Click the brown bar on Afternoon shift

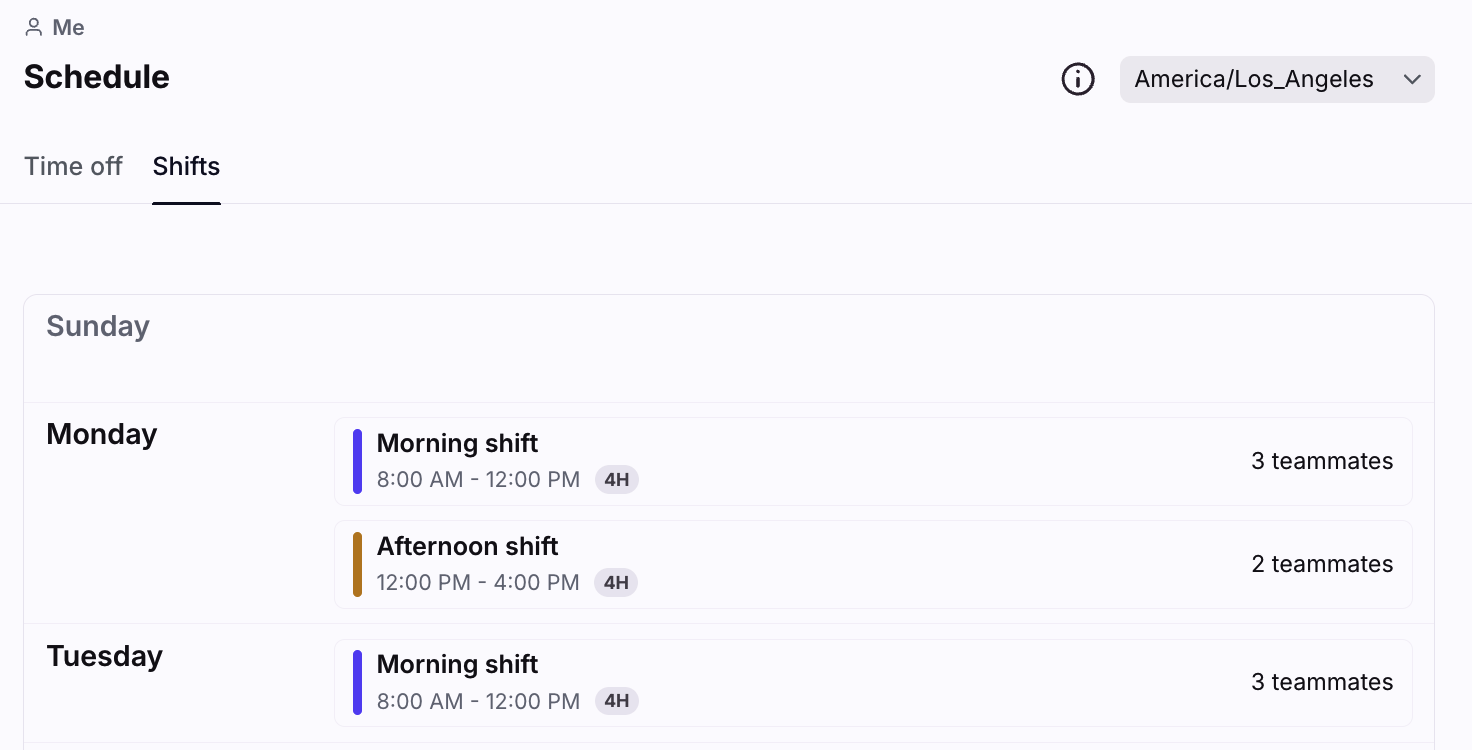357,564
